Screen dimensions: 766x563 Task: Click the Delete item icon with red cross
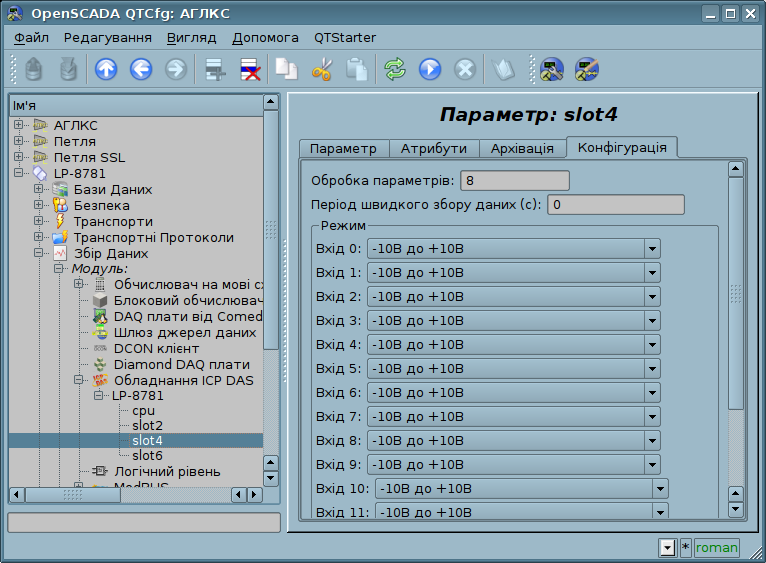coord(249,69)
